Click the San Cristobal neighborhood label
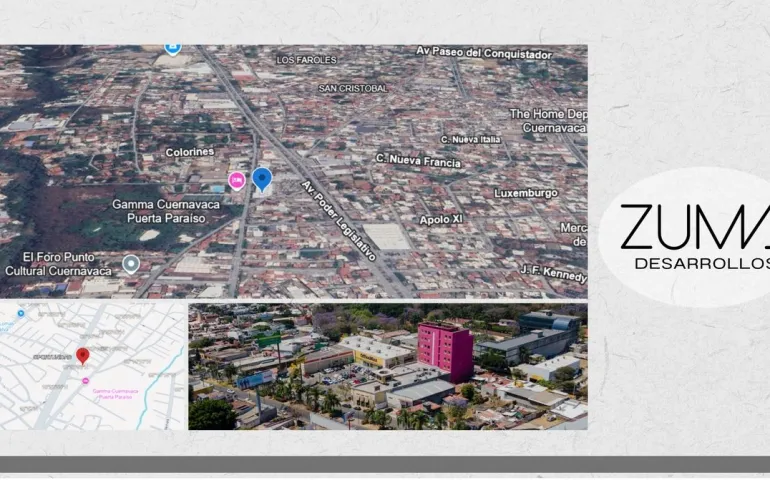 click(352, 88)
